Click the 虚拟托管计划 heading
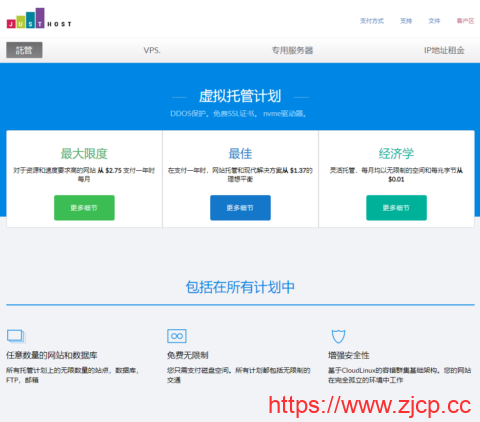480x422 pixels. coord(240,96)
